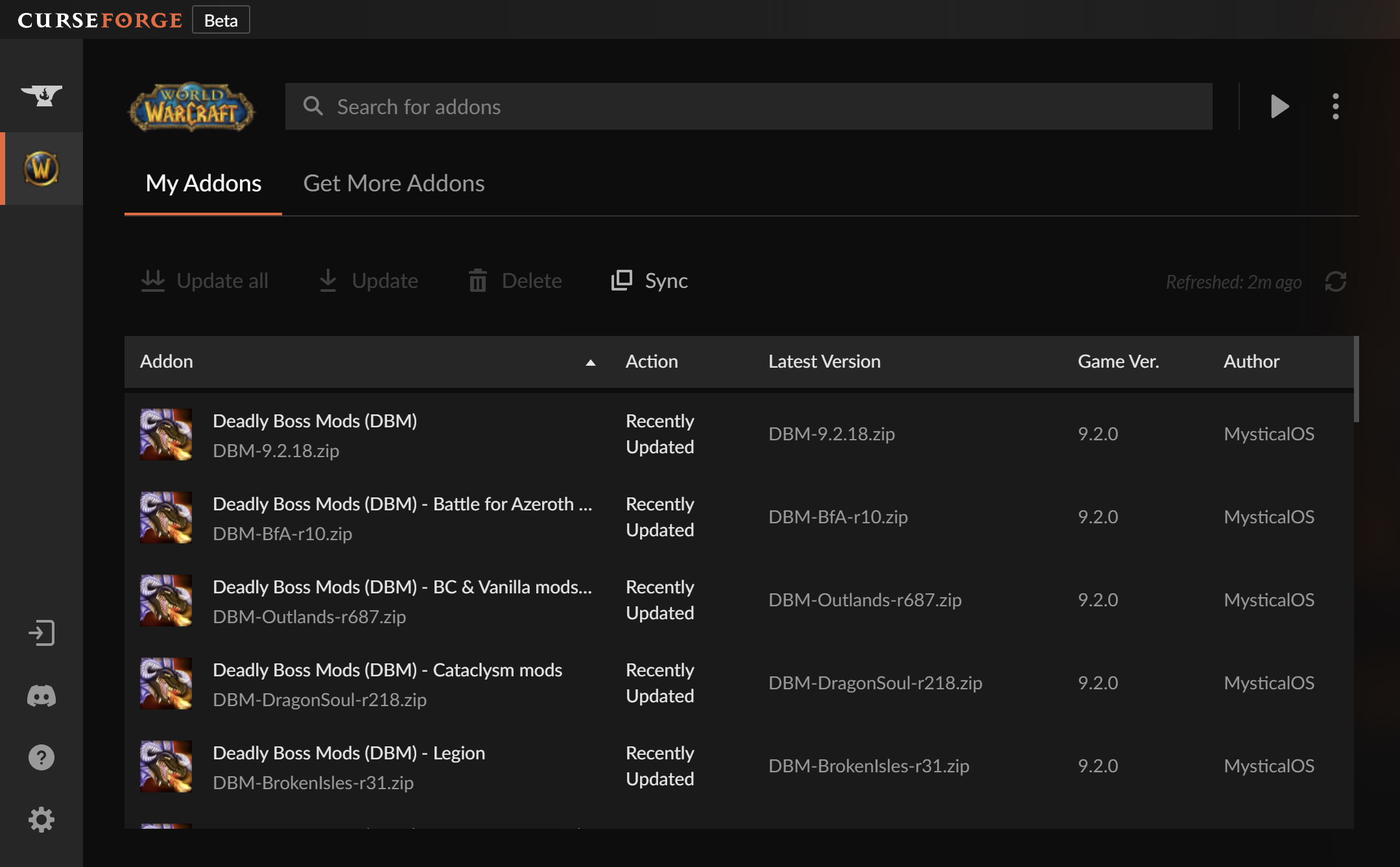The width and height of the screenshot is (1400, 867).
Task: Open Discord icon in sidebar
Action: [42, 696]
